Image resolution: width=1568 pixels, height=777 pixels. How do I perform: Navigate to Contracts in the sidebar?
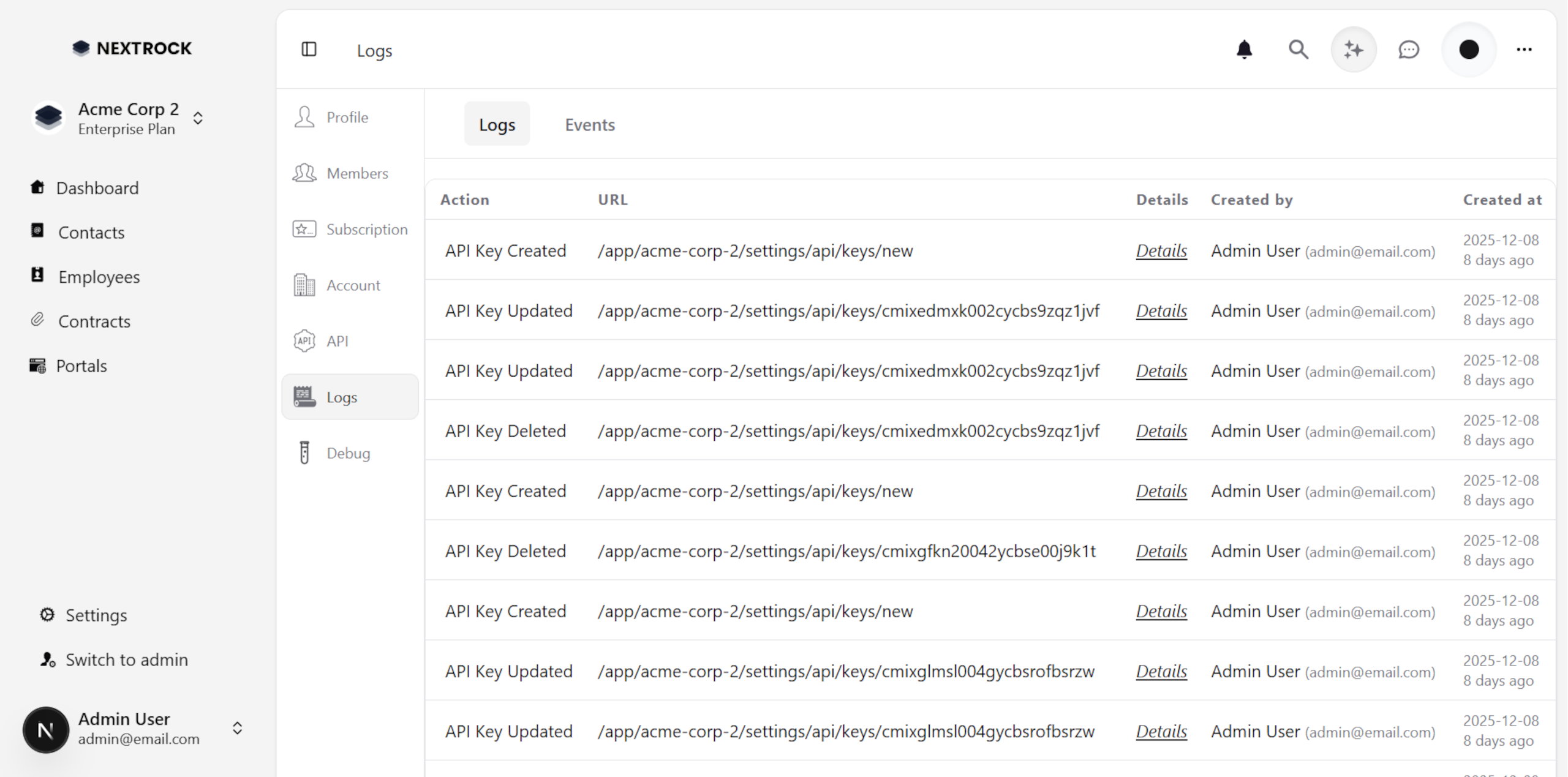(x=94, y=321)
